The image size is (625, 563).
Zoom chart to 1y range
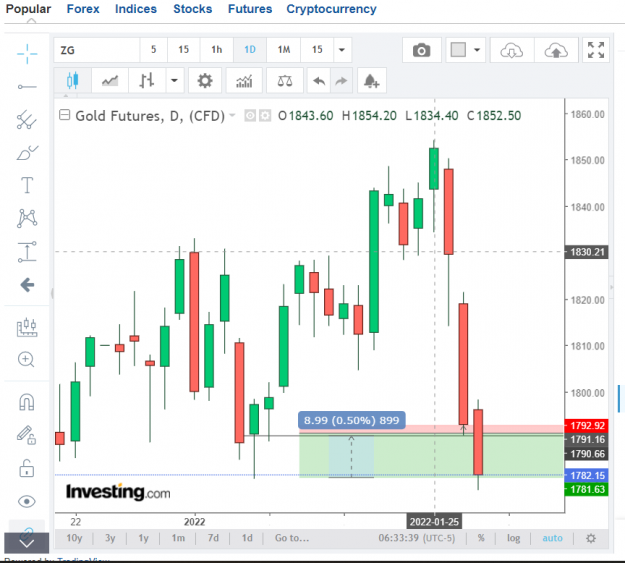[x=143, y=538]
